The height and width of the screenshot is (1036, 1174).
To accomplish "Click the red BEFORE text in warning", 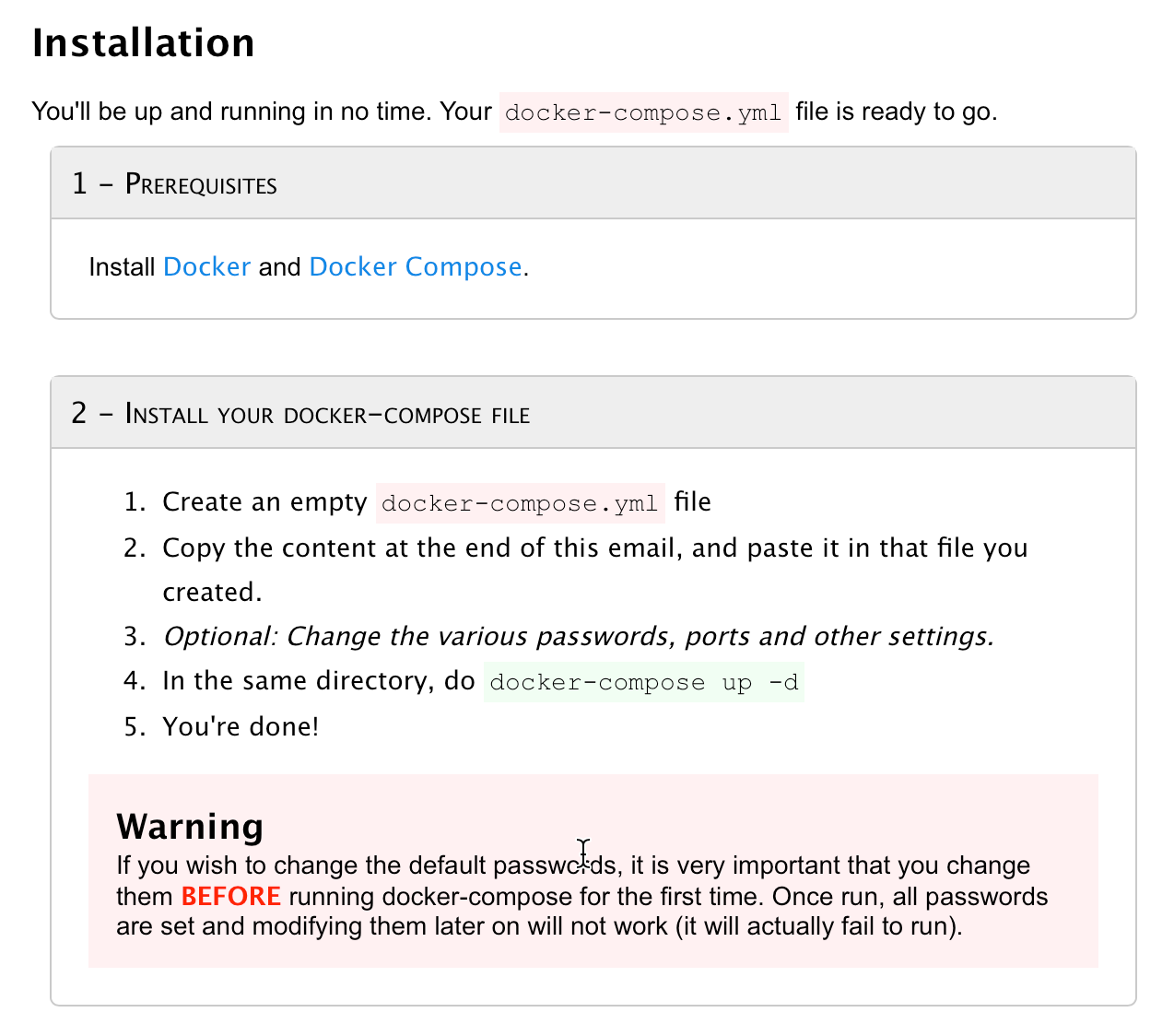I will 230,897.
